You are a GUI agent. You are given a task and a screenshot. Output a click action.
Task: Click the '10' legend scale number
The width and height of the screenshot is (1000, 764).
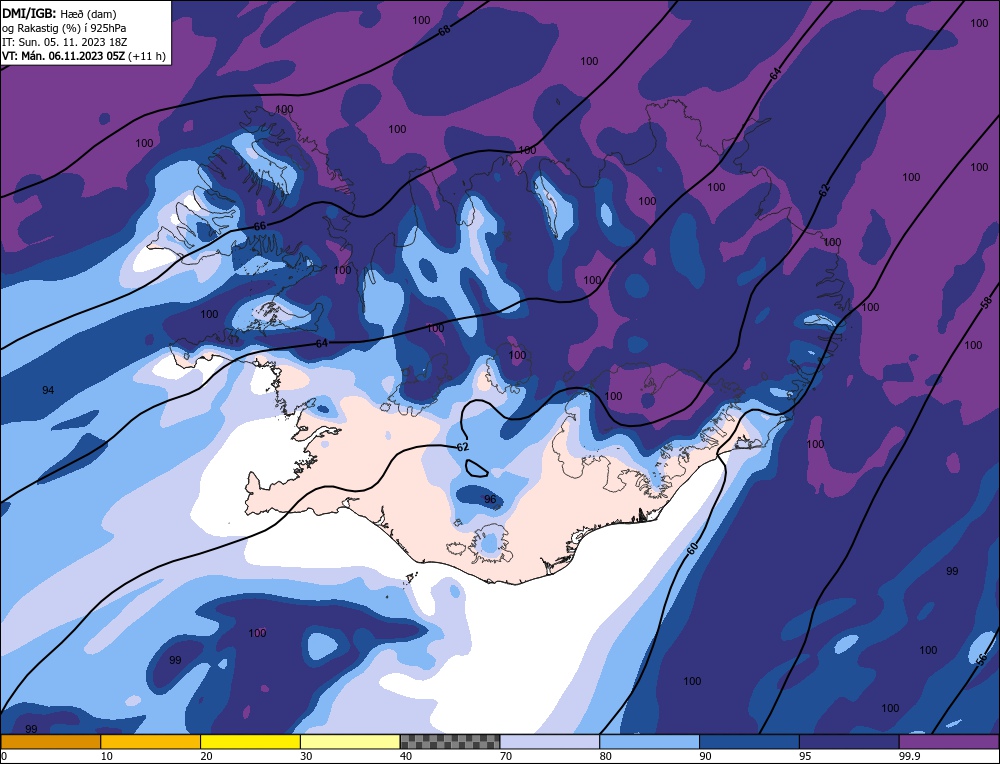click(107, 756)
